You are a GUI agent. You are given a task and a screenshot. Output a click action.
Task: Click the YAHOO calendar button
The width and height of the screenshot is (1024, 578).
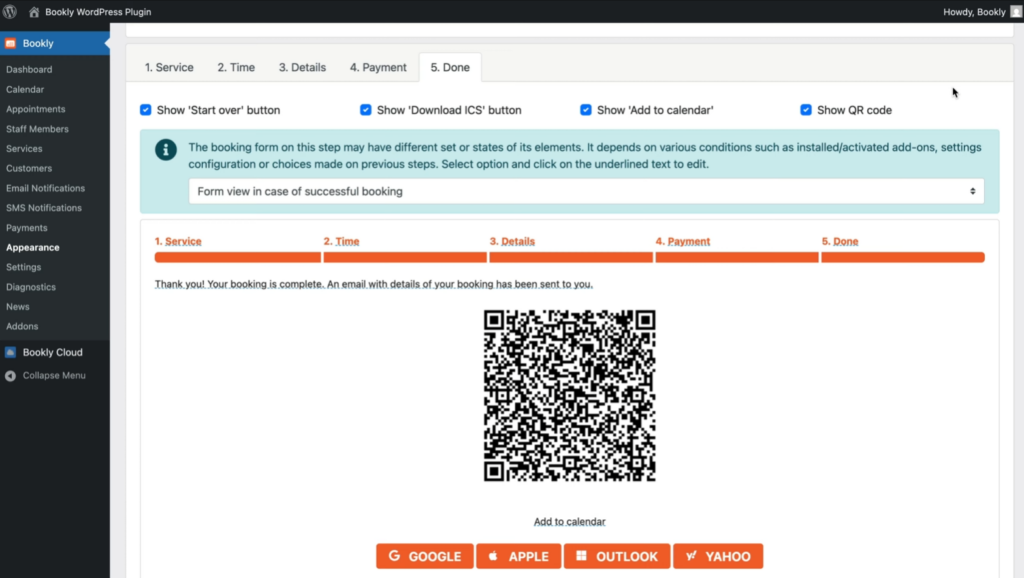[x=718, y=556]
